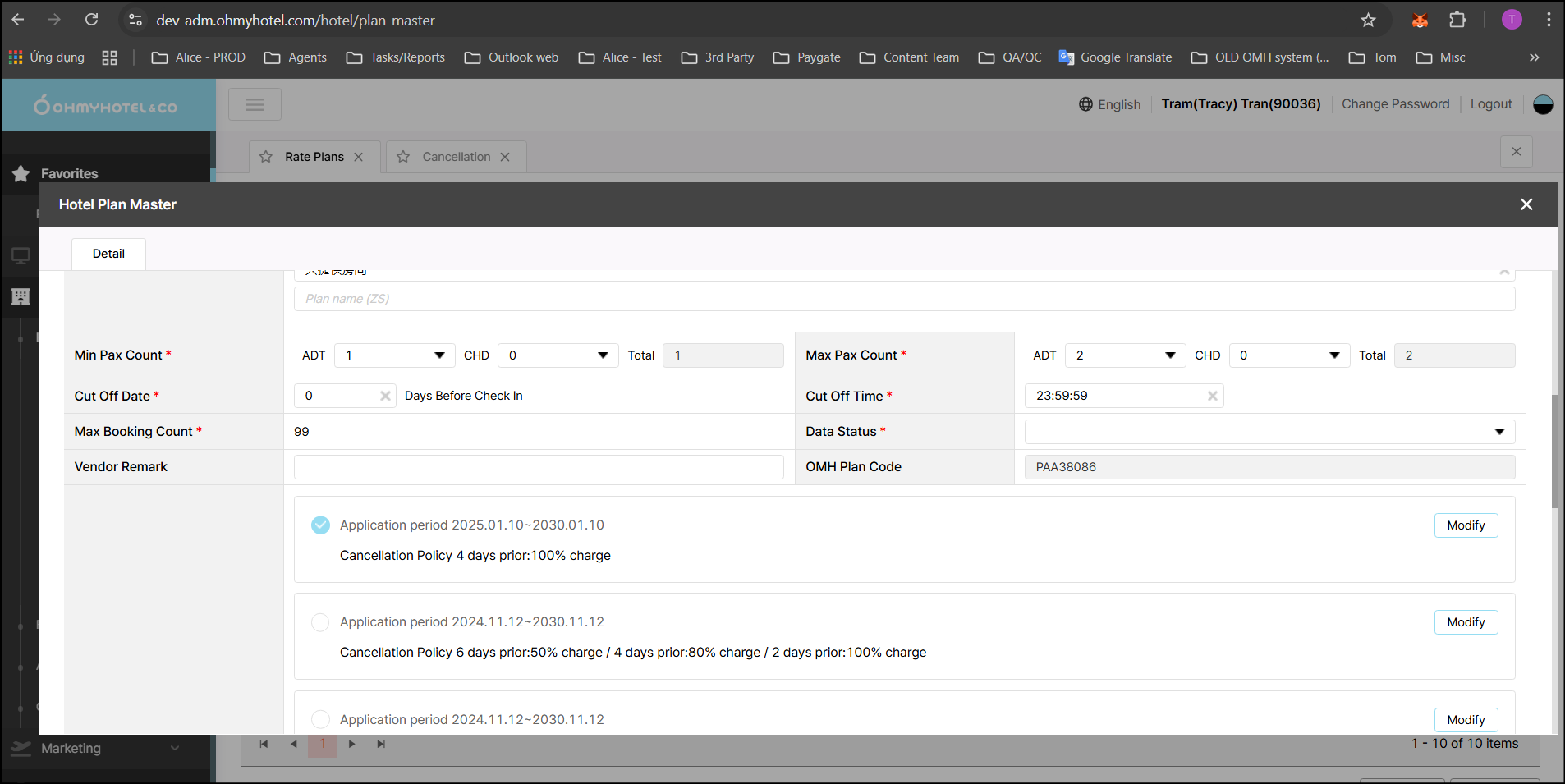Toggle the dark mode theme icon

coord(1542,104)
